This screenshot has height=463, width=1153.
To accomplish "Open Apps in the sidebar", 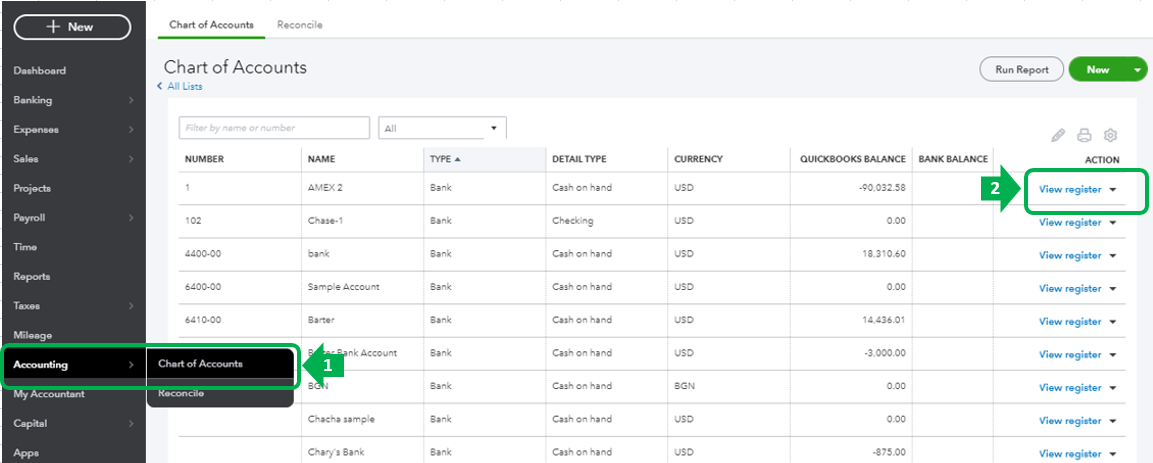I will [x=26, y=453].
